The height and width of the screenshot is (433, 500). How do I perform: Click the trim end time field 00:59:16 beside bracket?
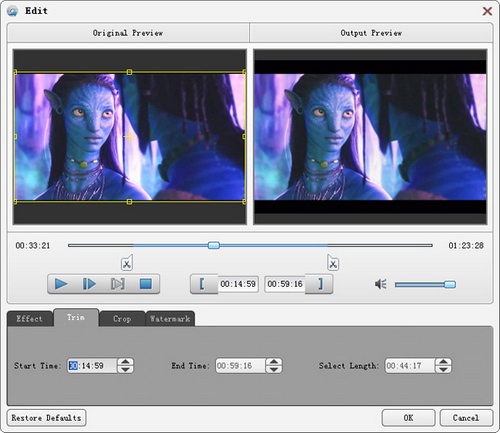[x=285, y=284]
